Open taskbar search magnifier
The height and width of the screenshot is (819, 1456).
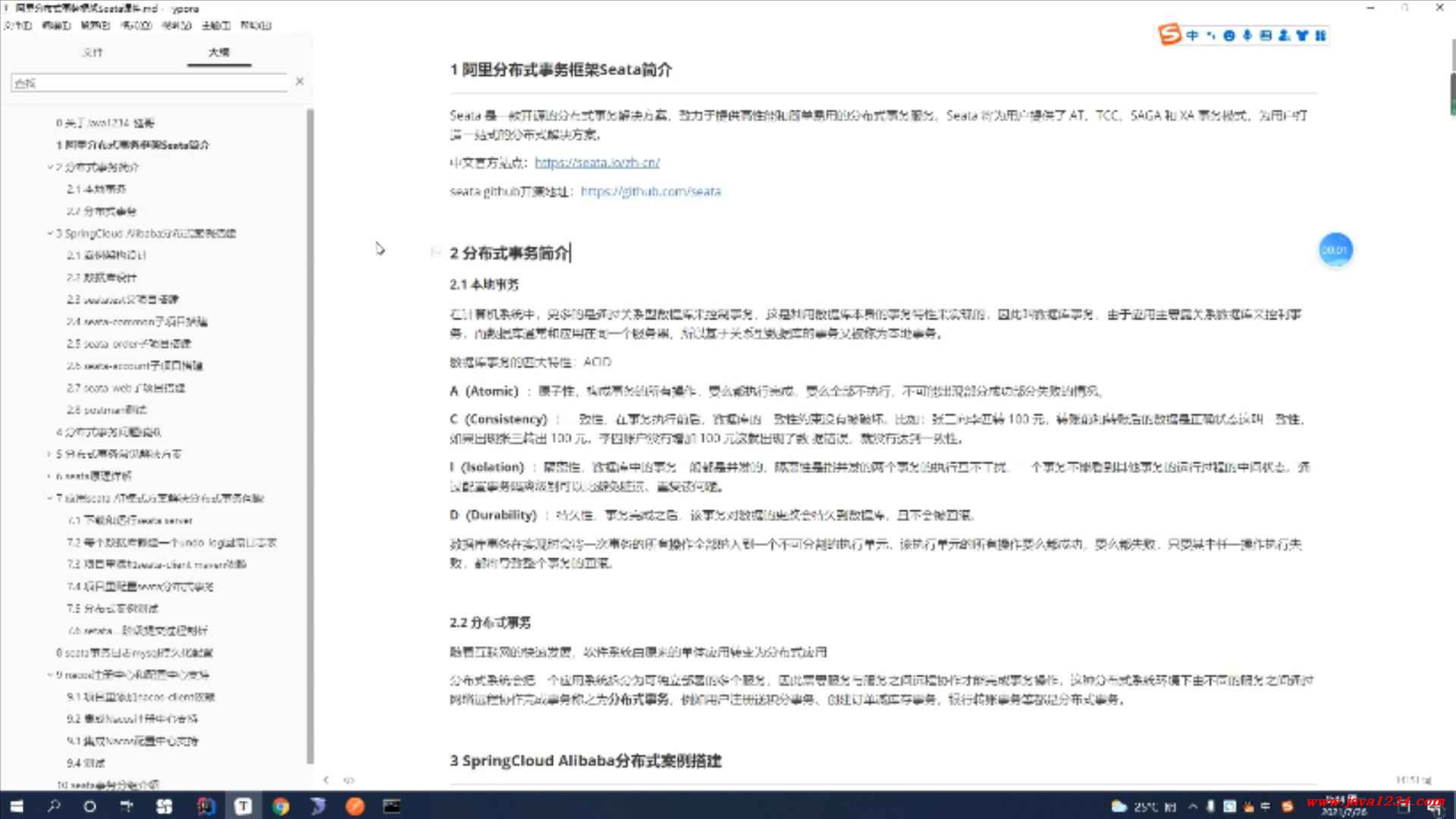point(53,806)
